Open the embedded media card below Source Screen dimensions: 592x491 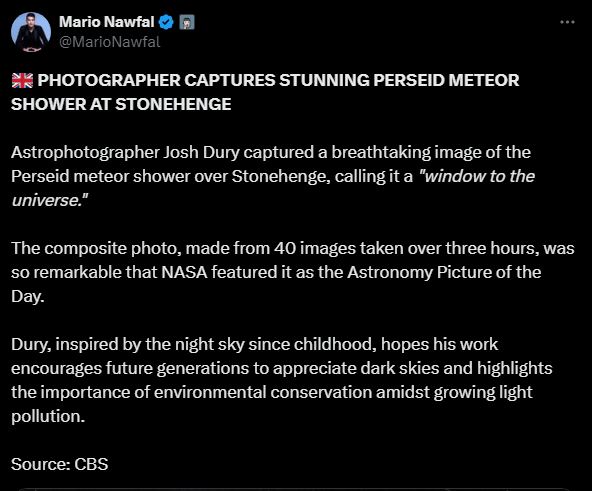coord(296,489)
